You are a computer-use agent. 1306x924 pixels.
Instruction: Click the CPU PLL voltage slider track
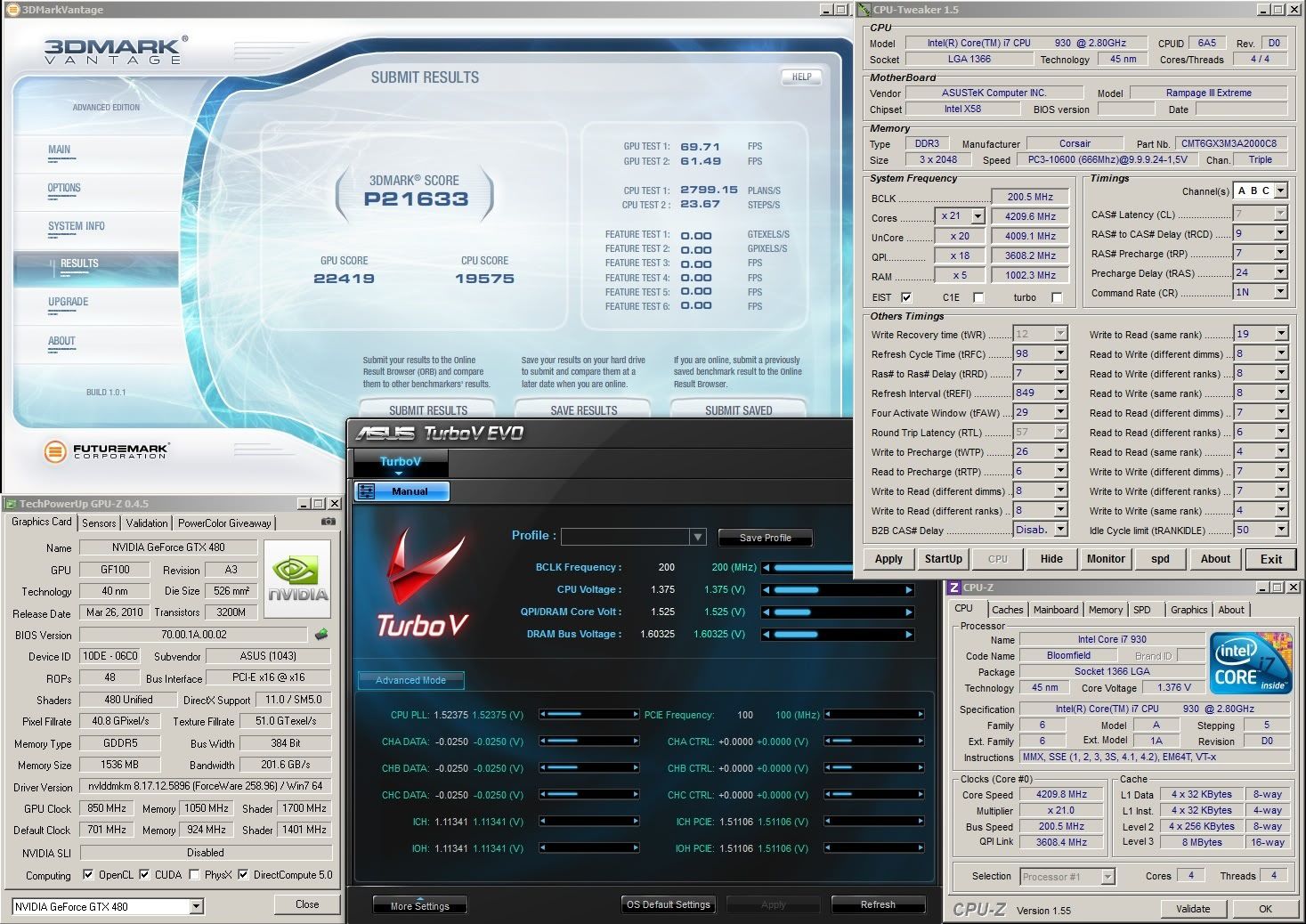[x=589, y=715]
